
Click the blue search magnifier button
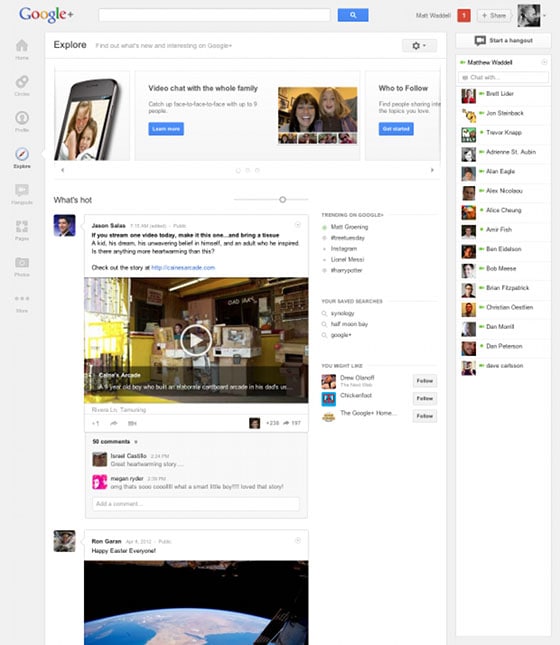tap(353, 15)
